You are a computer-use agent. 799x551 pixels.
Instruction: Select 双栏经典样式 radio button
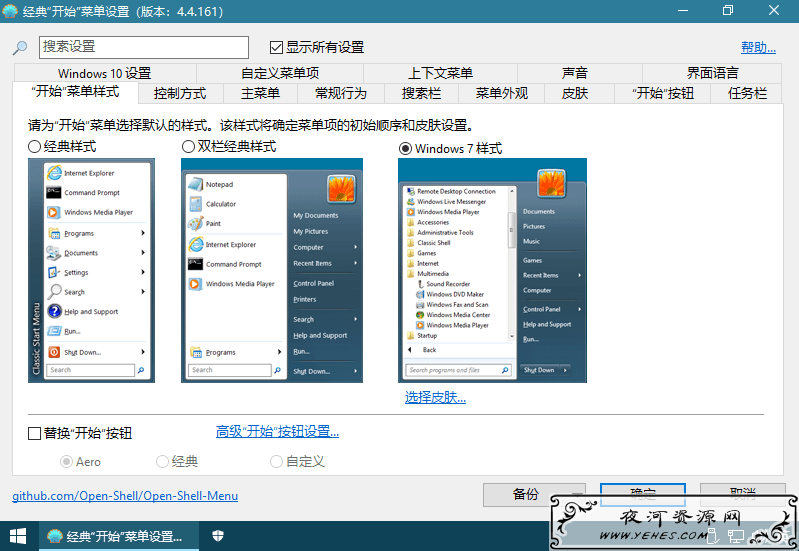(188, 147)
